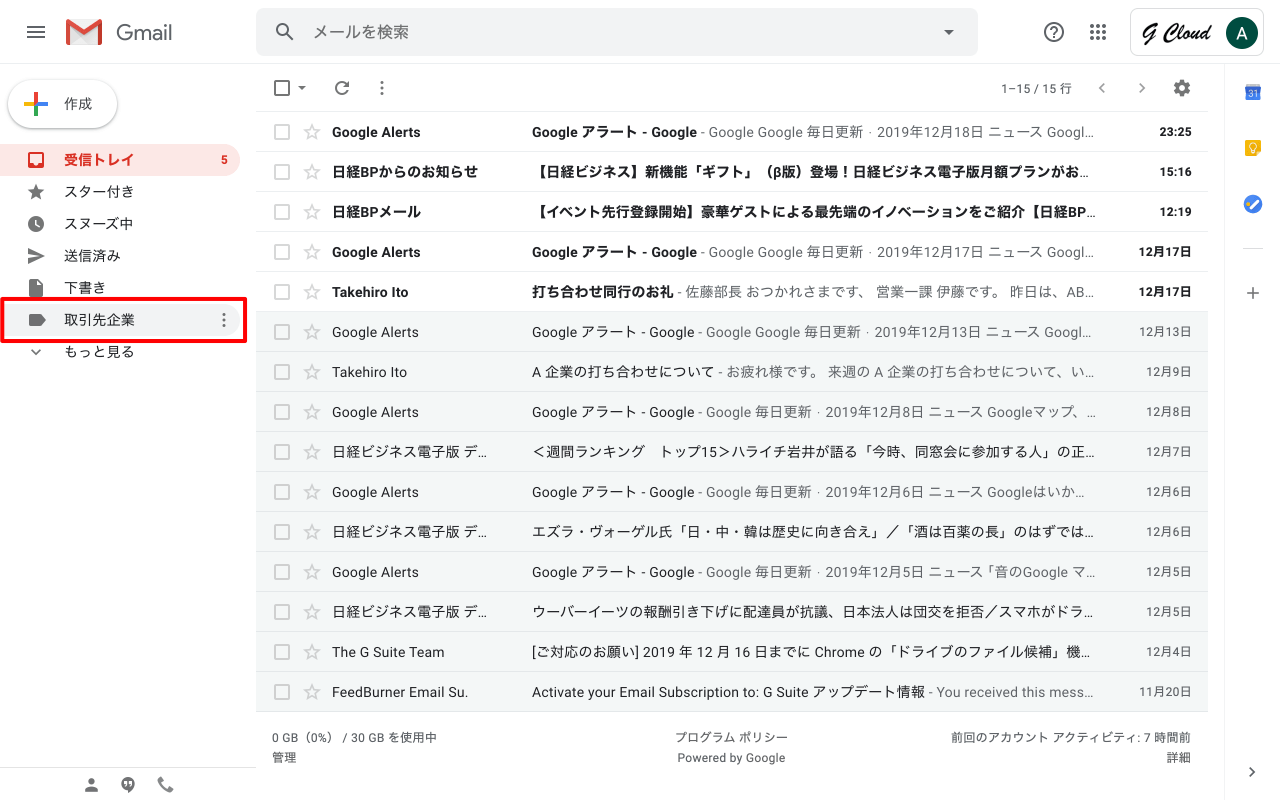Toggle the select all checkbox
1280x800 pixels.
pos(282,88)
